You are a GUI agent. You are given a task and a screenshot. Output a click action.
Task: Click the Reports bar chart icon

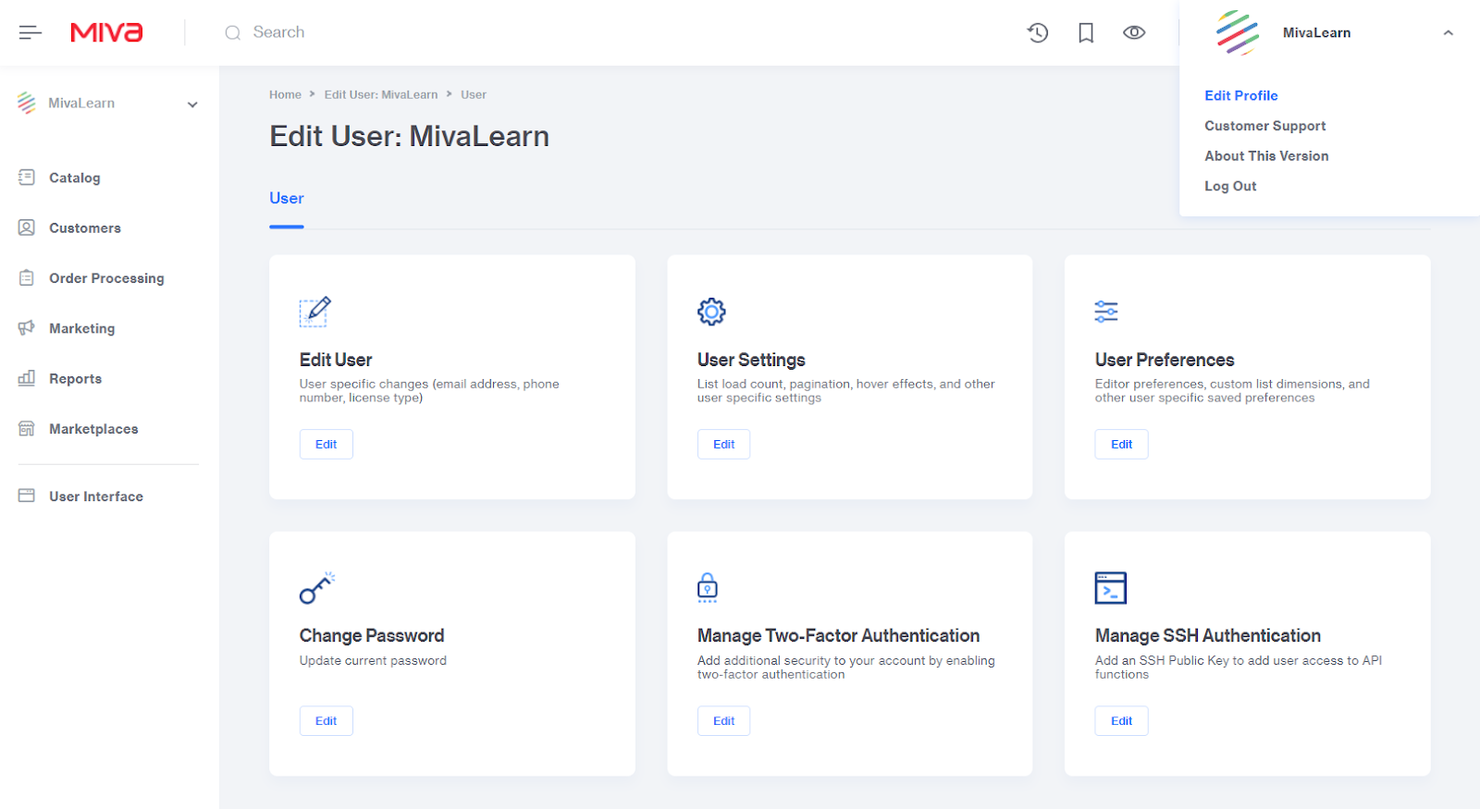point(27,379)
